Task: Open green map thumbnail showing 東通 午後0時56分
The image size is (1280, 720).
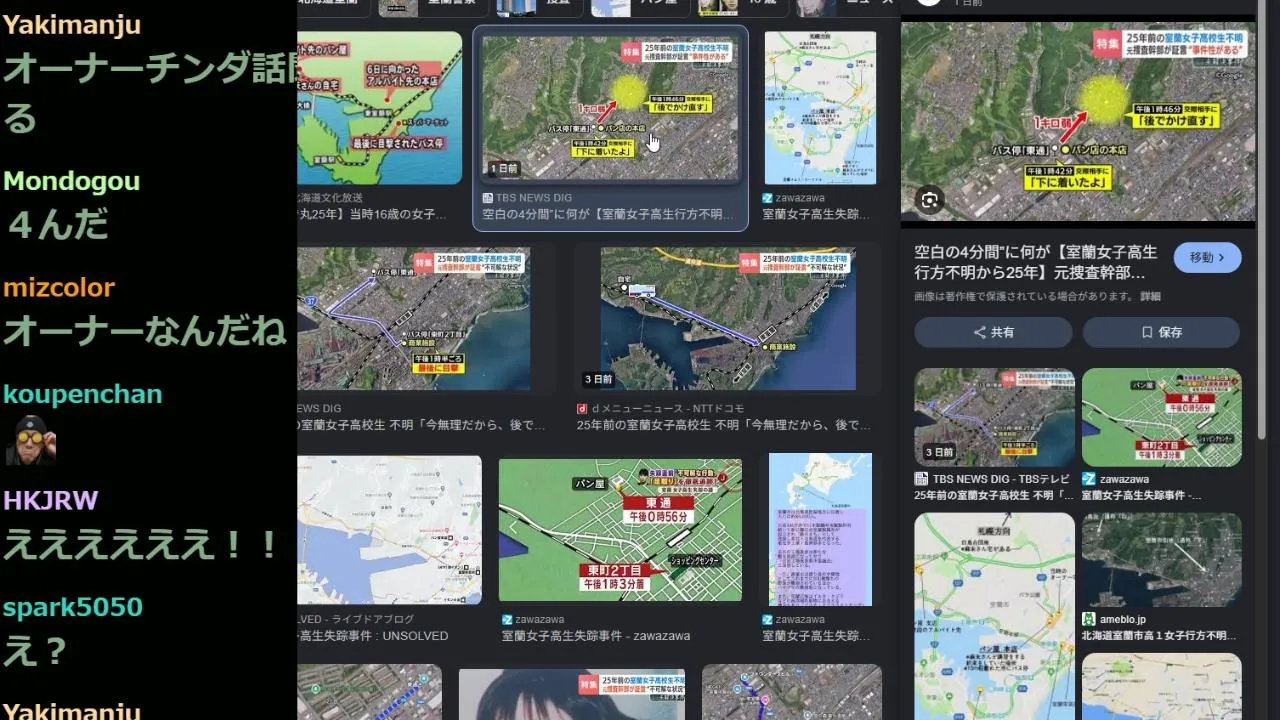Action: tap(620, 530)
